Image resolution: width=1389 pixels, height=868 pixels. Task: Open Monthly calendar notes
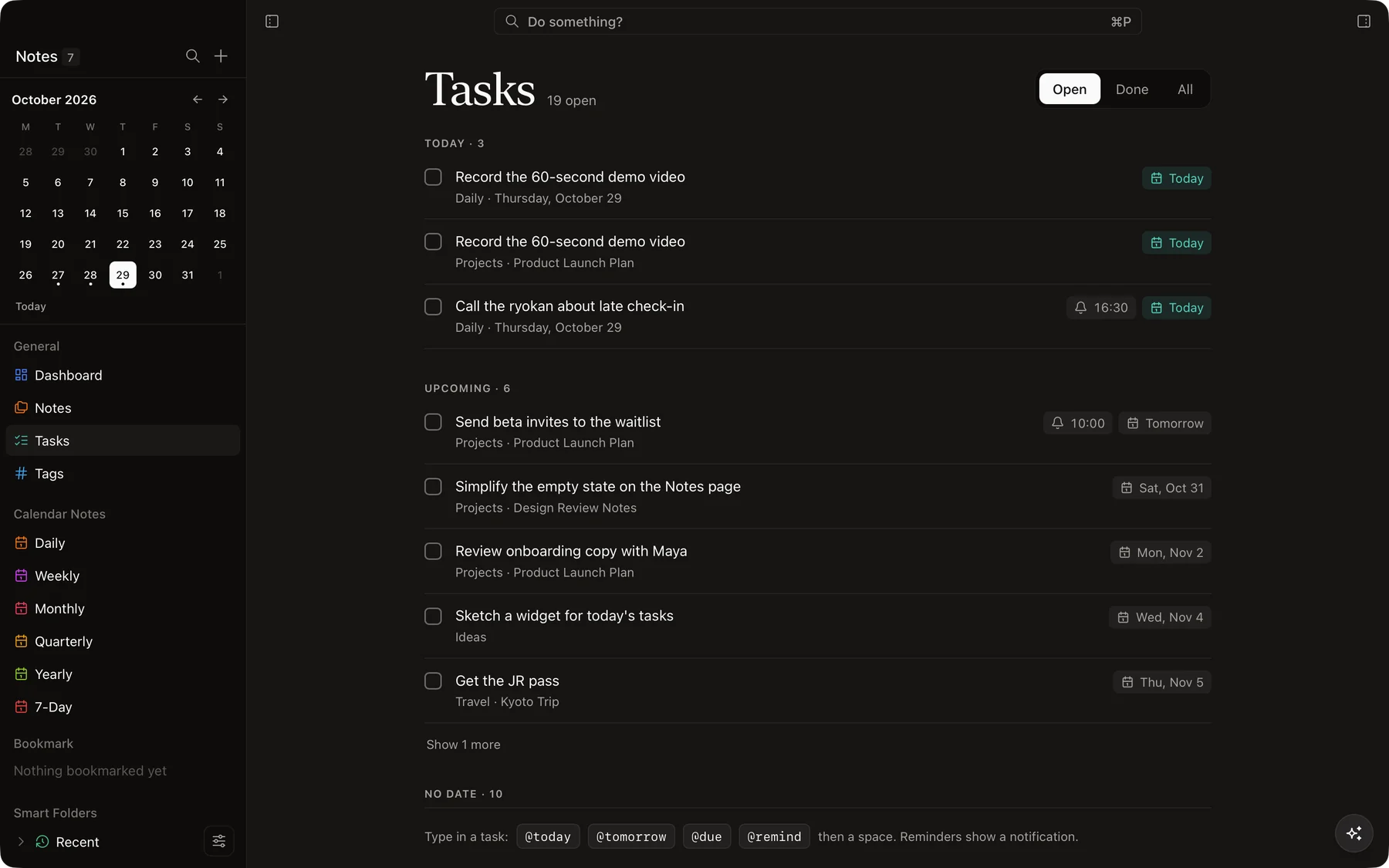coord(123,609)
